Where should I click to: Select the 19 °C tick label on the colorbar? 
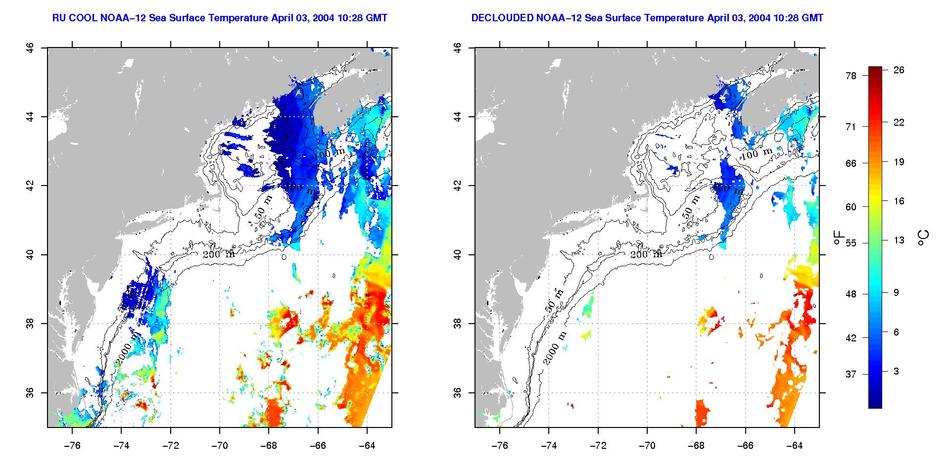tap(899, 162)
